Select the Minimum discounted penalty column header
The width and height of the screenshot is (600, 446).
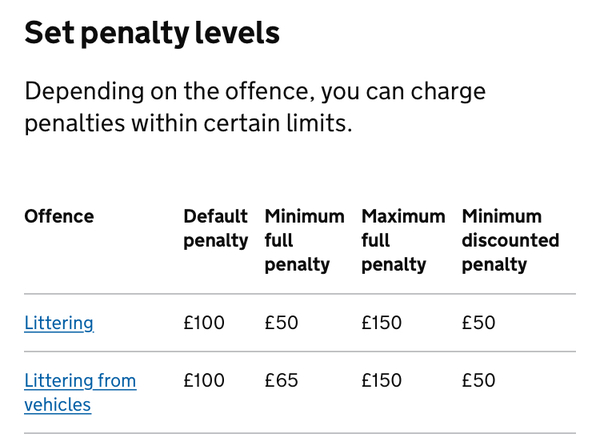coord(510,240)
